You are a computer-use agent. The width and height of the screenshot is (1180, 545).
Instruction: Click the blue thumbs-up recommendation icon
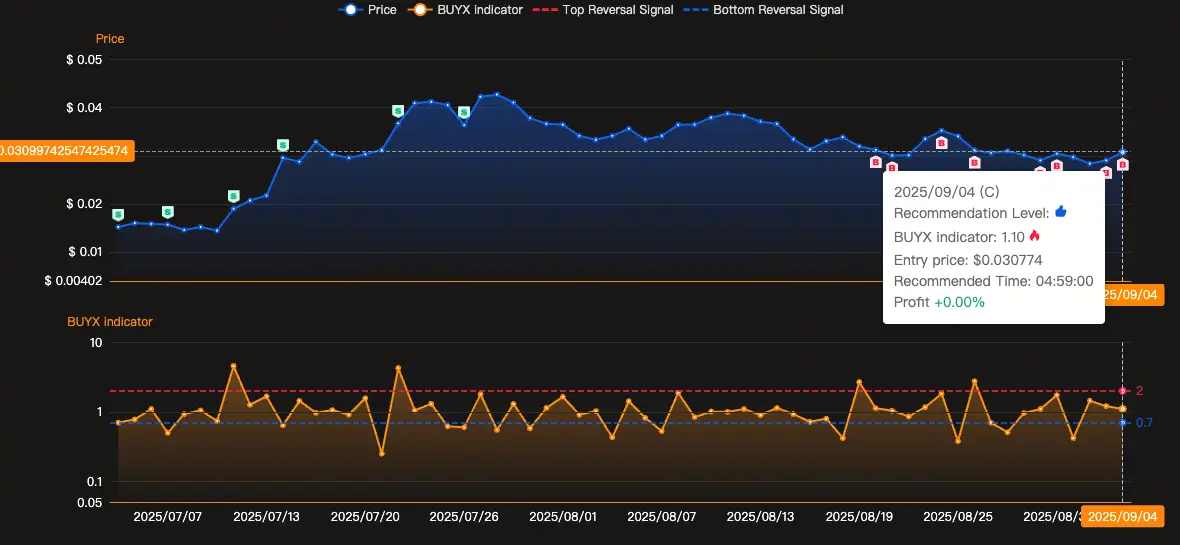tap(1061, 212)
